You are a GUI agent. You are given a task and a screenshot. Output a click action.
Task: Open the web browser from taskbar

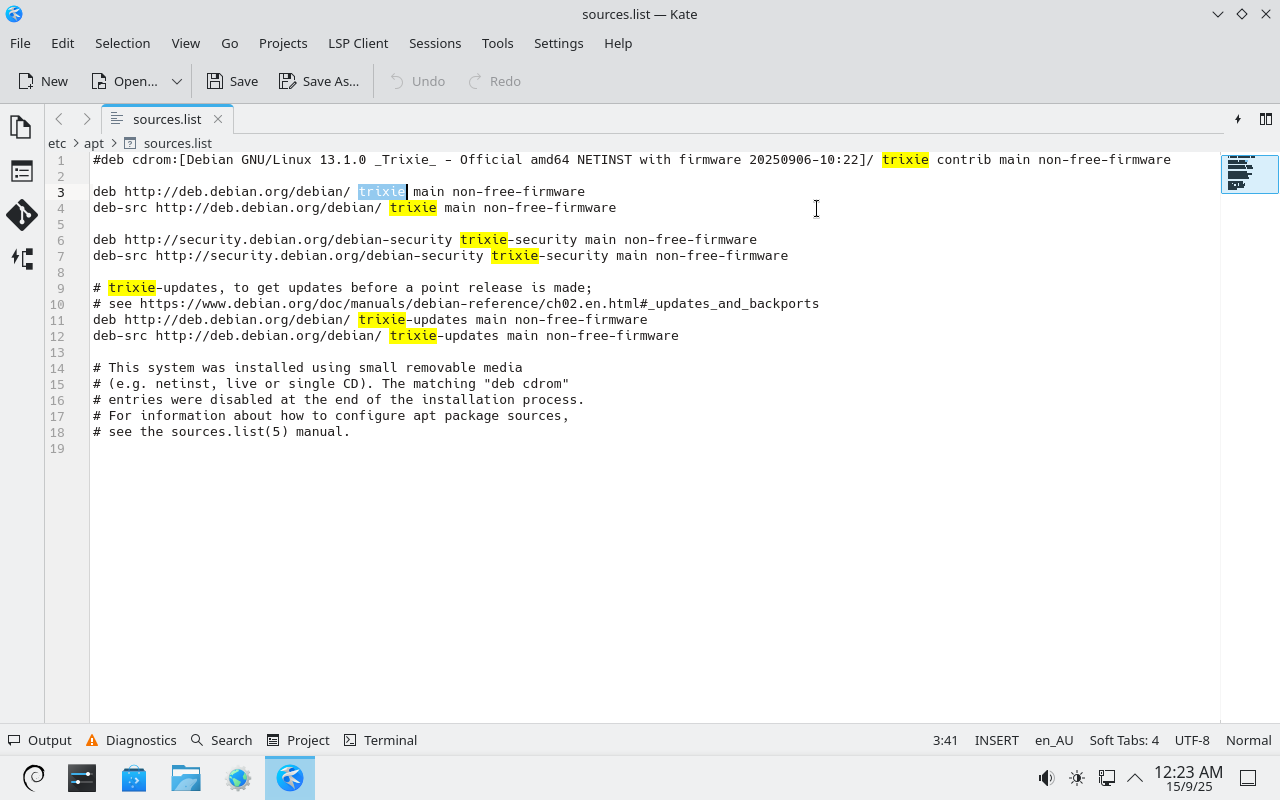238,778
